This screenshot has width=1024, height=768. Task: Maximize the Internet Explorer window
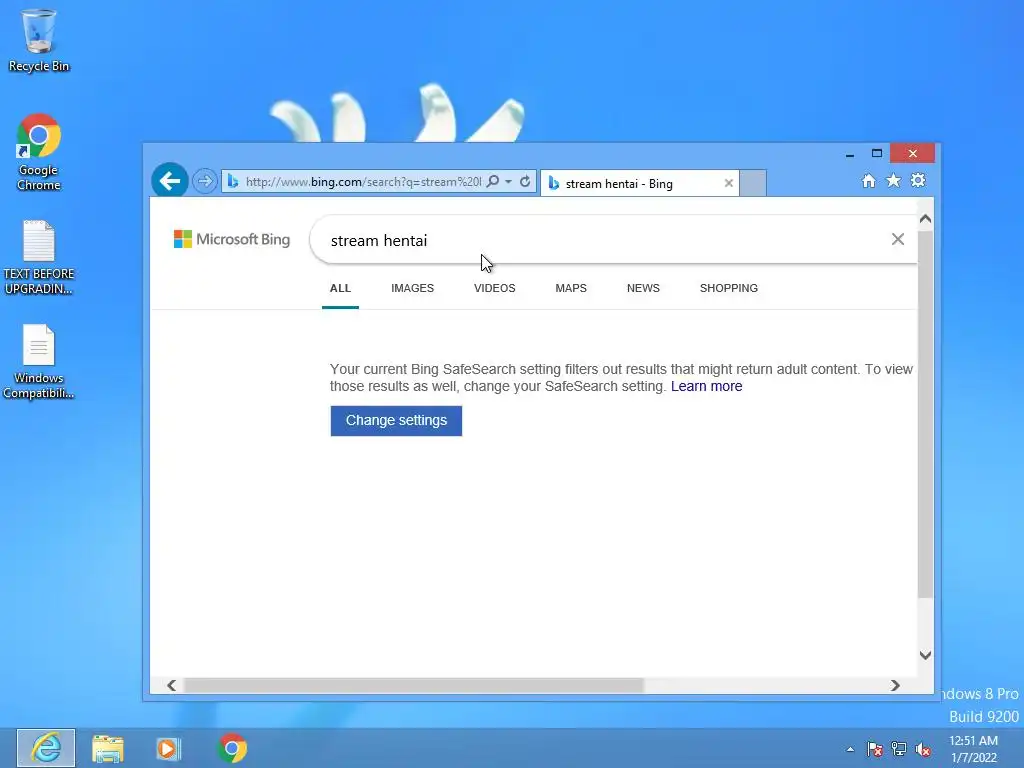tap(876, 153)
